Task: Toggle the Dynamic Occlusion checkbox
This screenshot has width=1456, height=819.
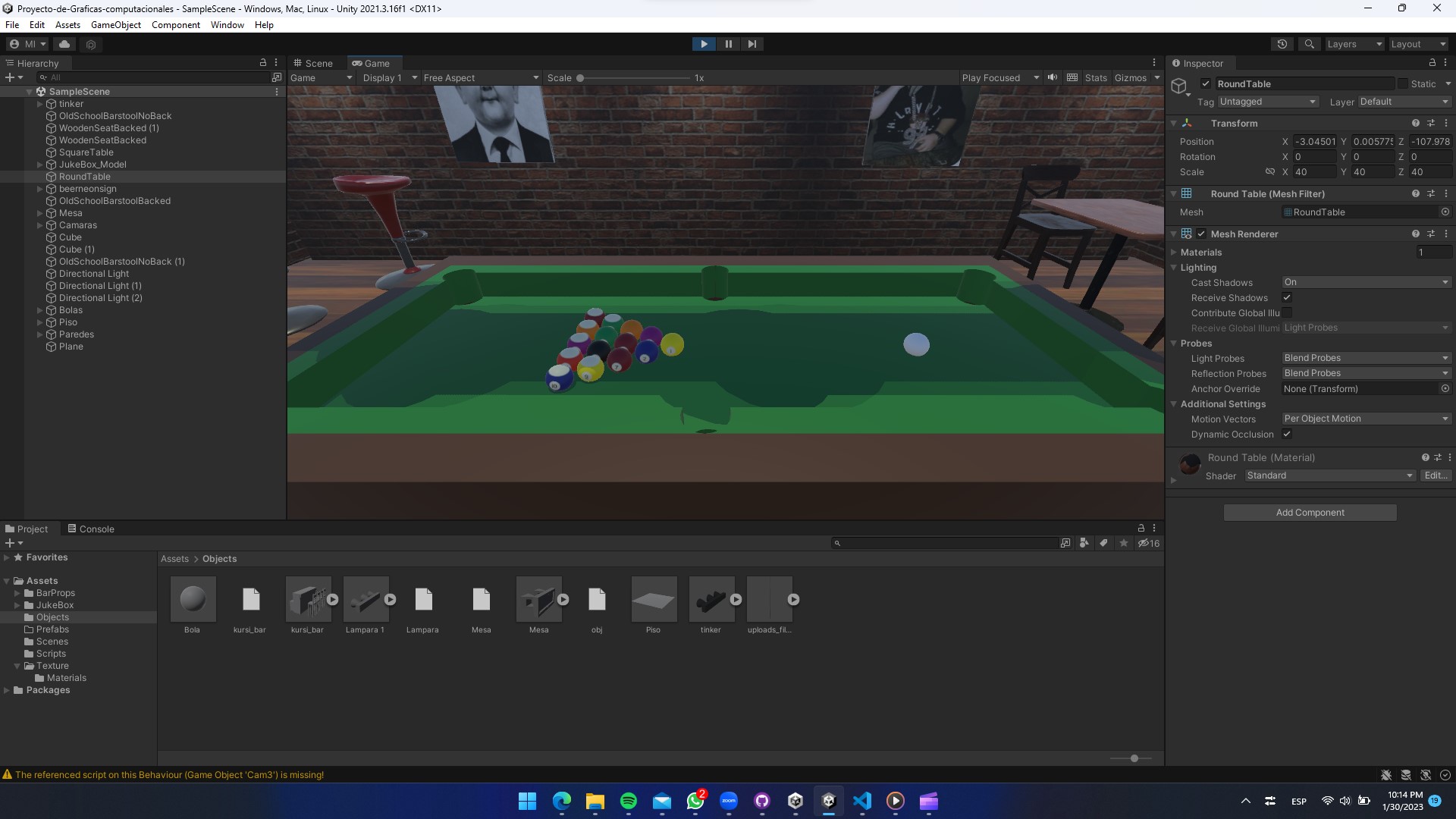Action: pyautogui.click(x=1287, y=434)
